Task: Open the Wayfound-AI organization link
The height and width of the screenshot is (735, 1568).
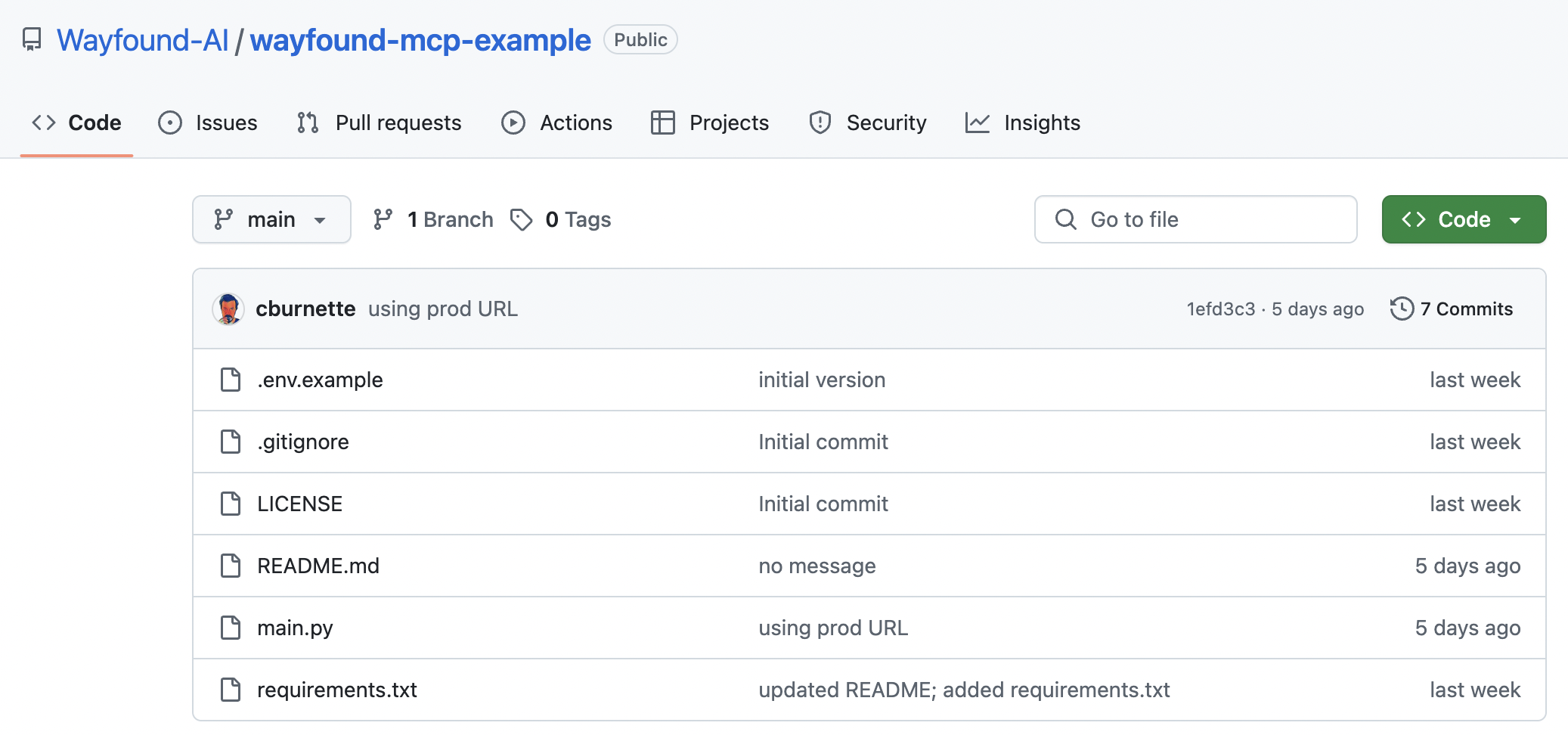Action: click(142, 40)
